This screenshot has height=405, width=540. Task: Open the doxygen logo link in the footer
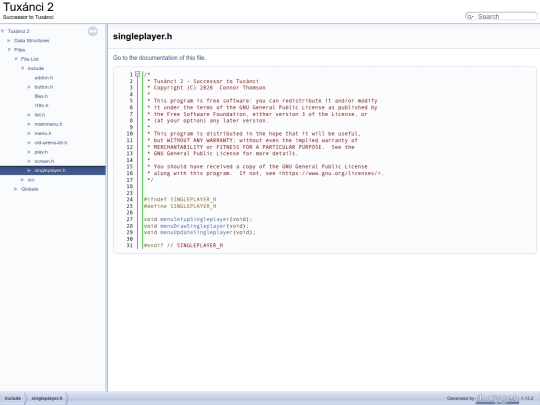497,398
